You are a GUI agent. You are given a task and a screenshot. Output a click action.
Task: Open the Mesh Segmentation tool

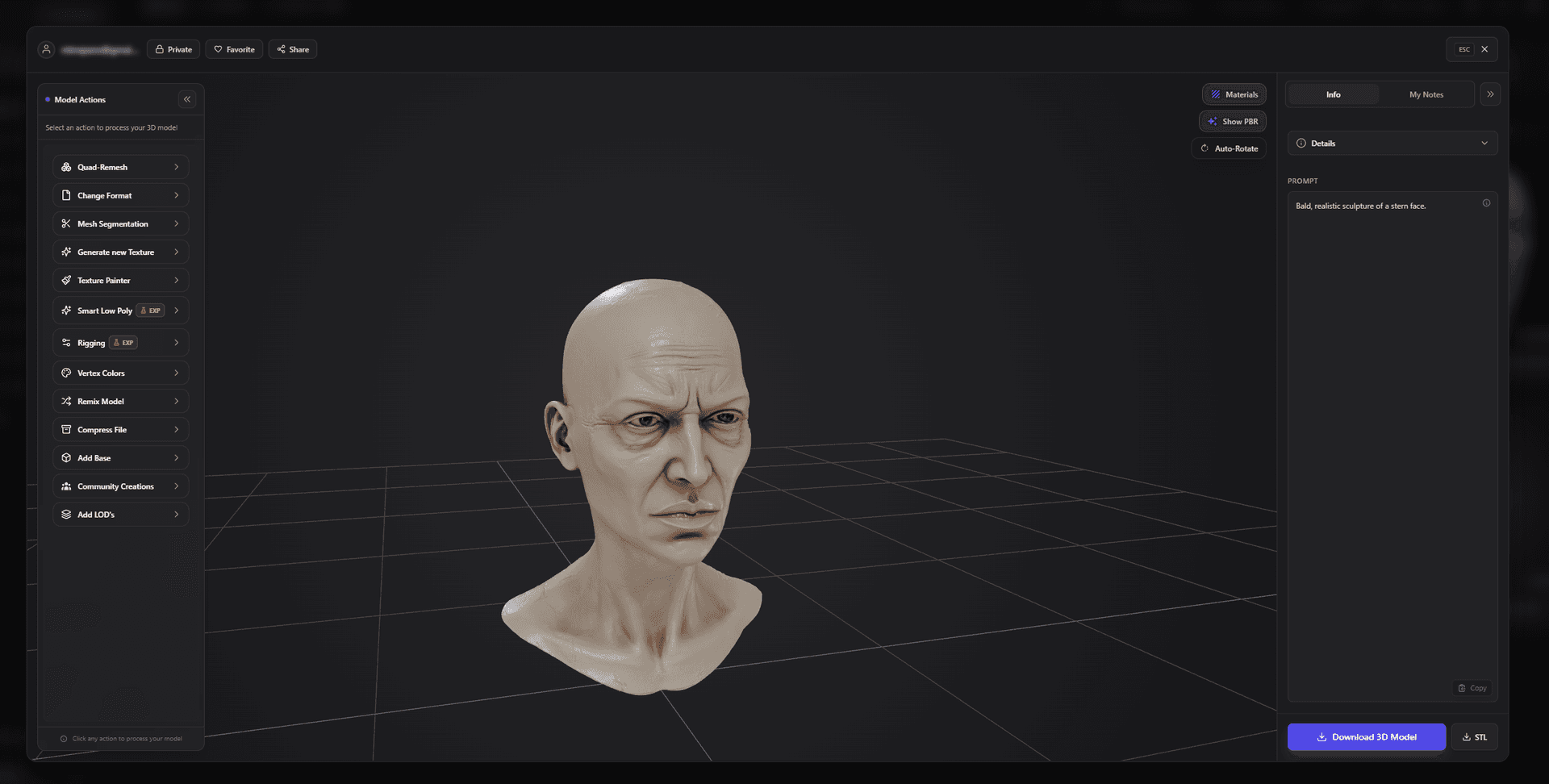119,223
